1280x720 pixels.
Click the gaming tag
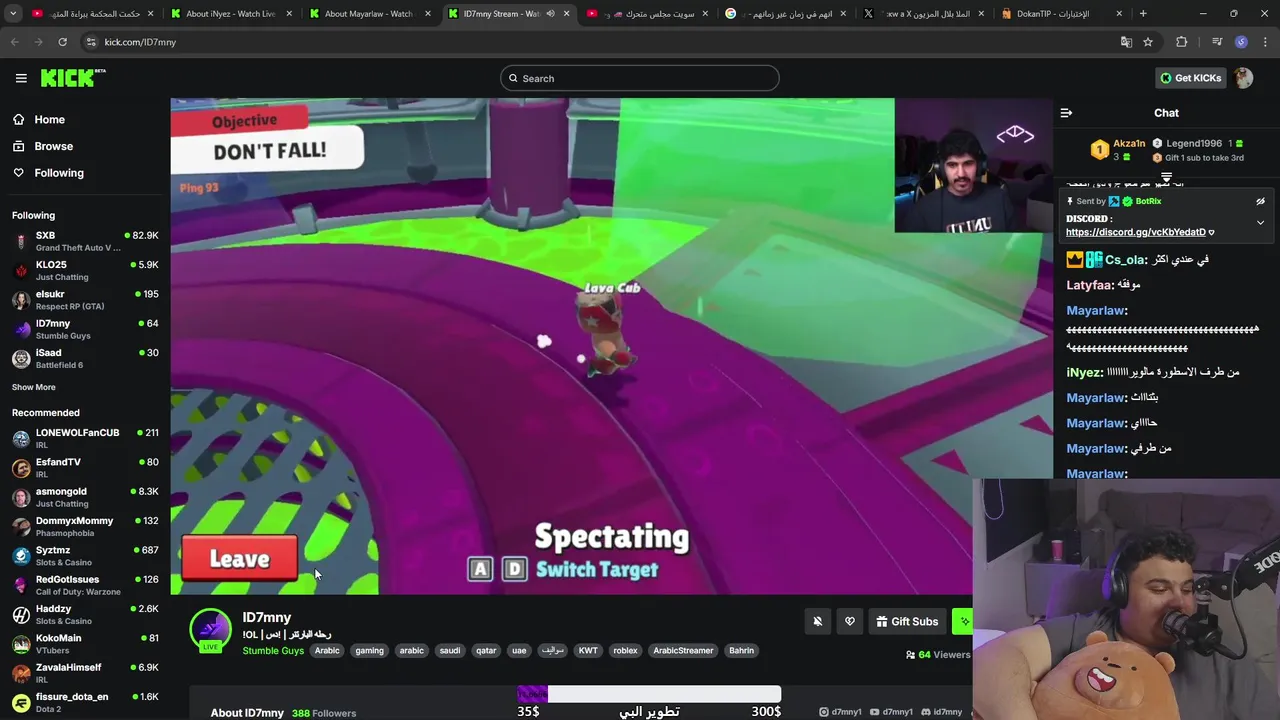(369, 651)
